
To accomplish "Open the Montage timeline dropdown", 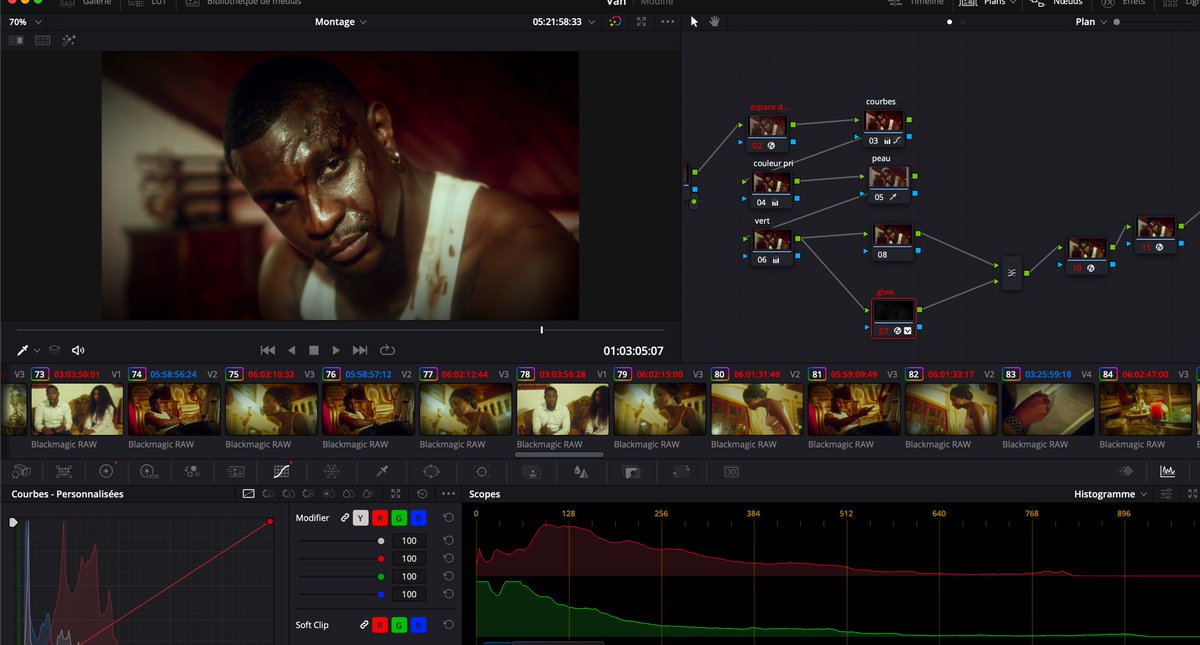I will tap(341, 21).
